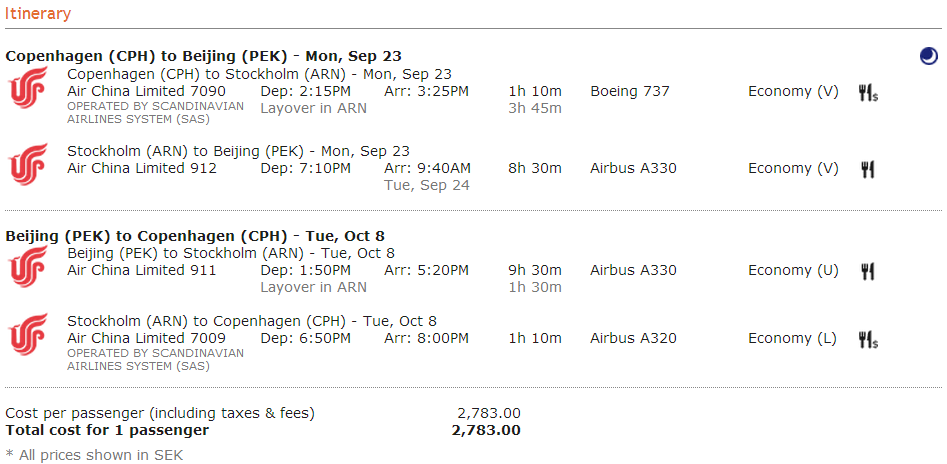This screenshot has width=947, height=464.
Task: Click Air China logo for flight 911
Action: (28, 266)
